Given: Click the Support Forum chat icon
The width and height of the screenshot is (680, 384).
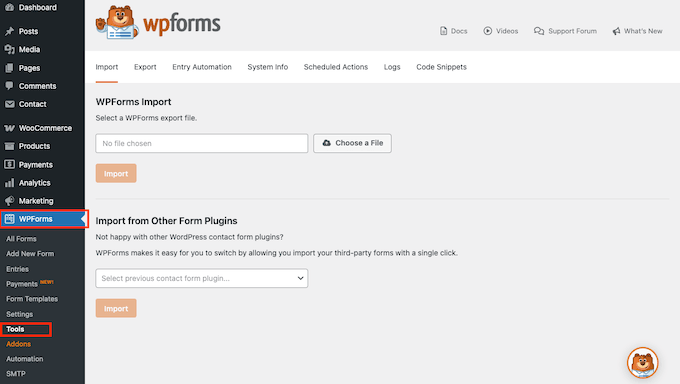Looking at the screenshot, I should (x=539, y=31).
